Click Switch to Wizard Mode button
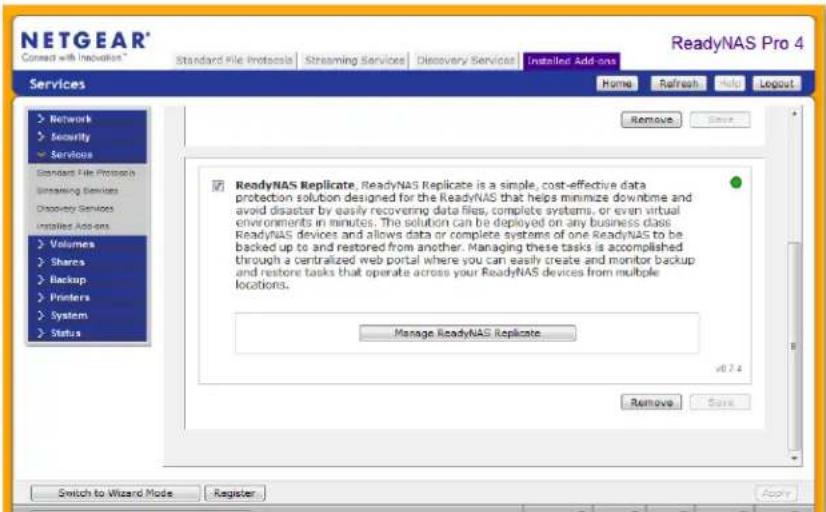The height and width of the screenshot is (512, 826). [115, 493]
